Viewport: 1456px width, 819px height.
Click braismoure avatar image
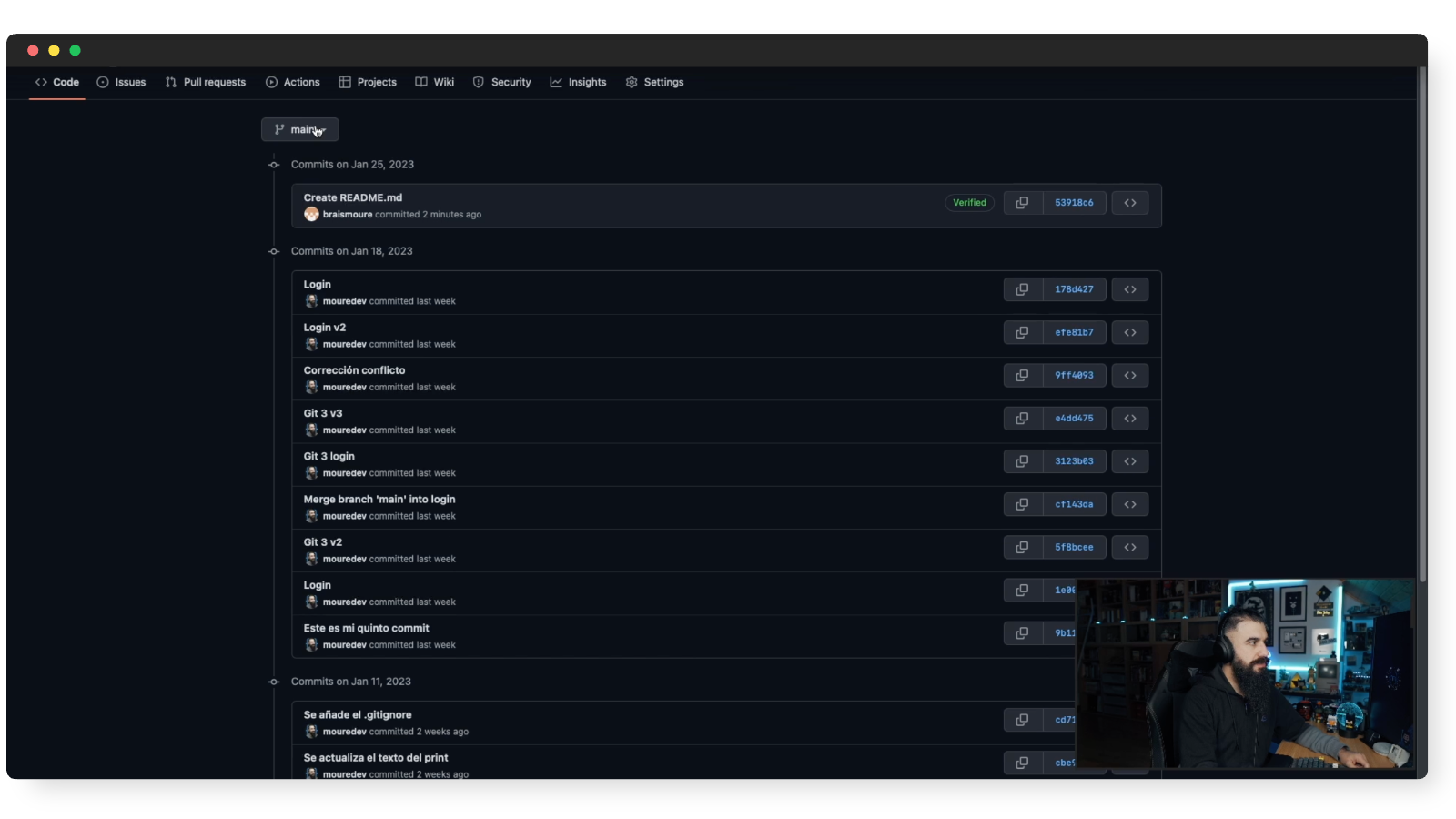(311, 215)
